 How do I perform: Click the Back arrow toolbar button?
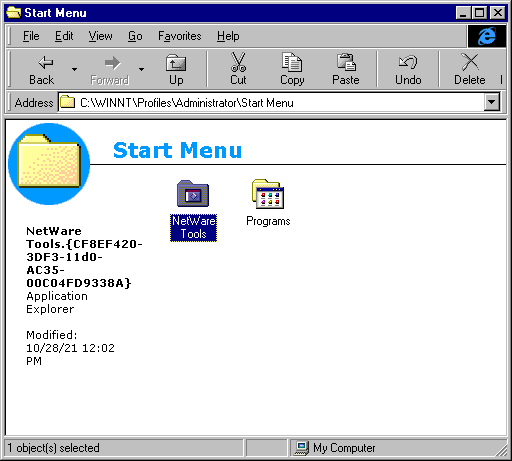point(42,70)
